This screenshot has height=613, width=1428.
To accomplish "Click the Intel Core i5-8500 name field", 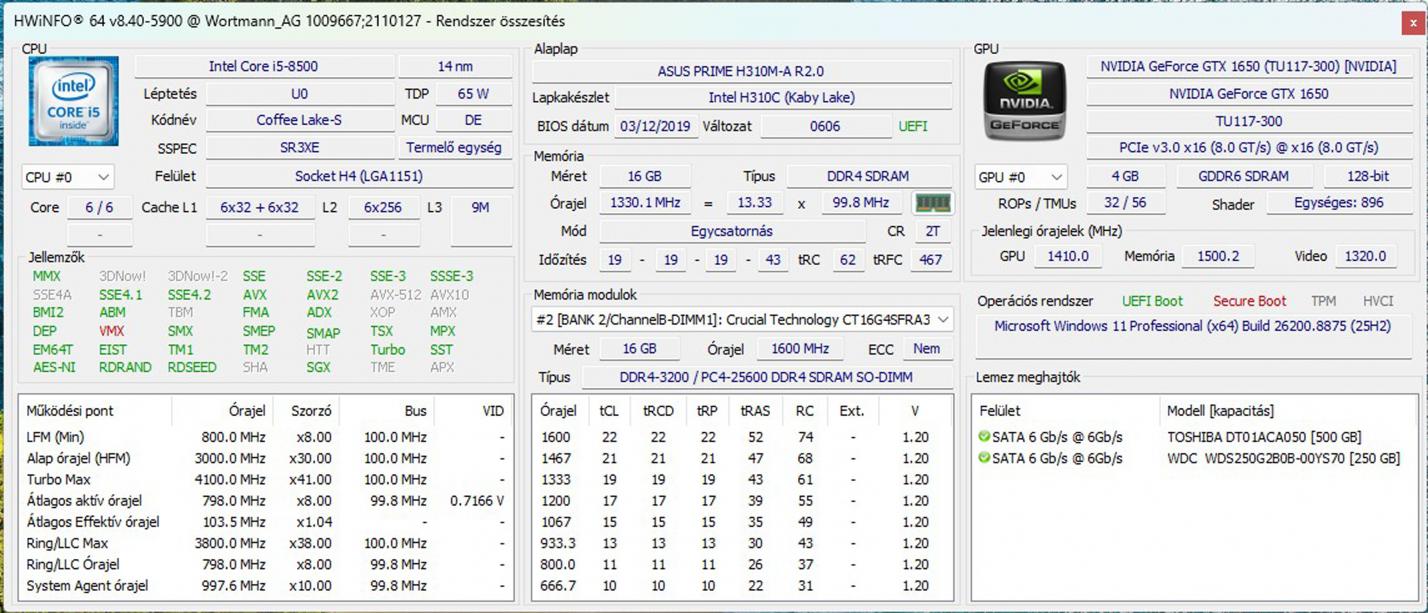I will click(264, 67).
